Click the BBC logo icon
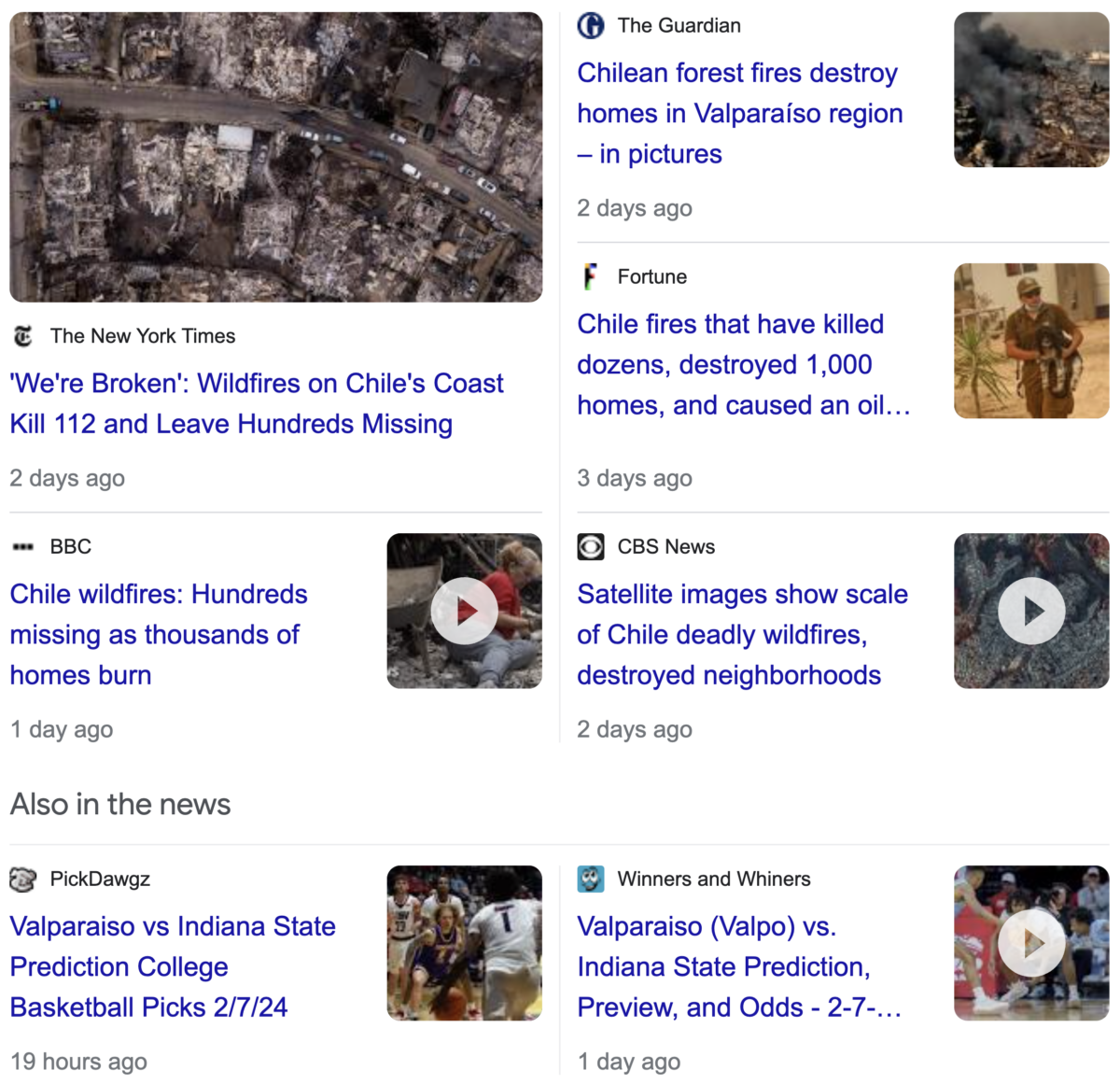1120x1084 pixels. pyautogui.click(x=23, y=546)
